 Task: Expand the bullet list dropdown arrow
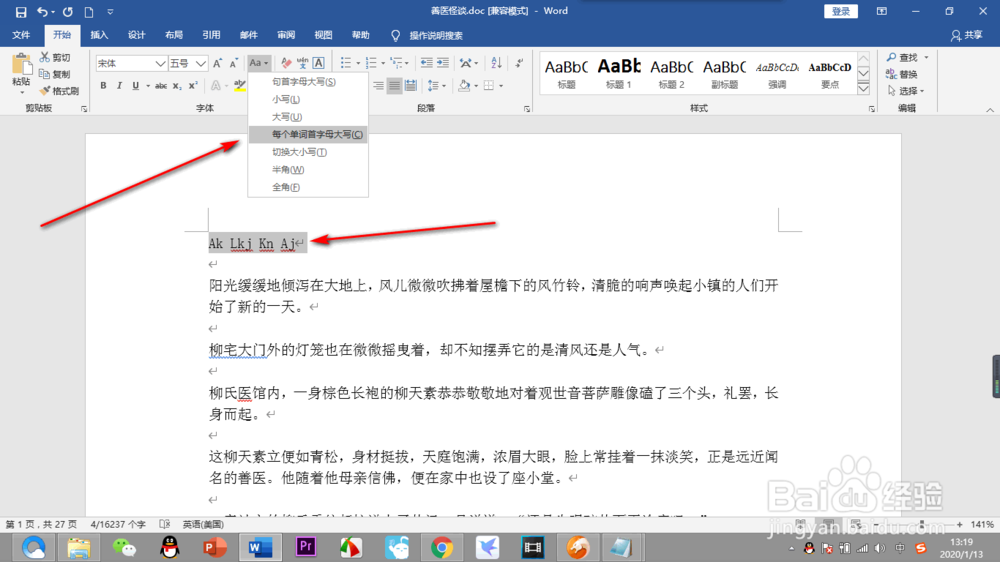coord(358,63)
